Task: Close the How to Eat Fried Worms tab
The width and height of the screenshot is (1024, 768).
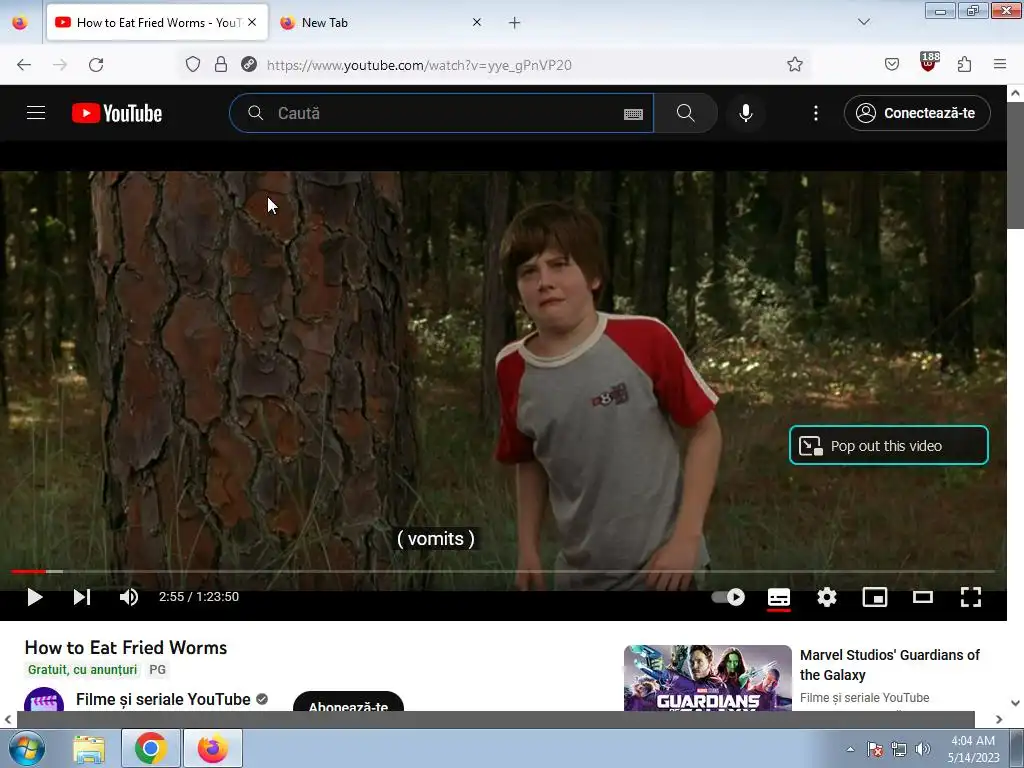Action: point(252,22)
